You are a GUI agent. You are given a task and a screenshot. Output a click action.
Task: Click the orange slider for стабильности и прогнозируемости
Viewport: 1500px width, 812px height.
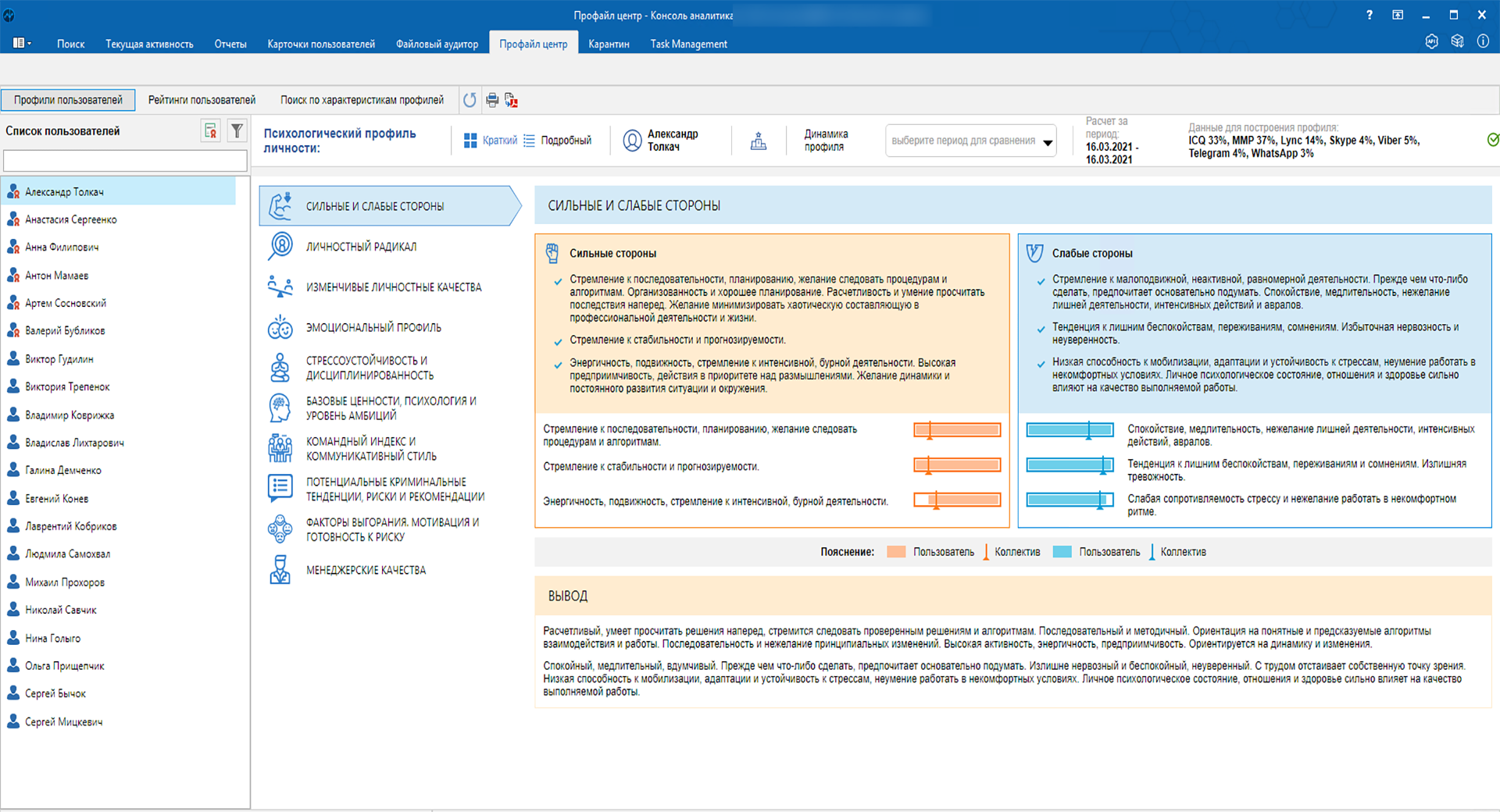click(956, 465)
